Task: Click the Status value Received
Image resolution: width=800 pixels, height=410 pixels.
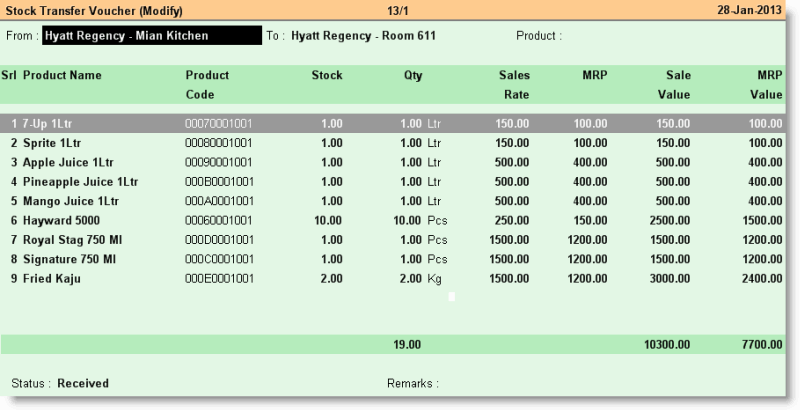Action: pos(83,383)
